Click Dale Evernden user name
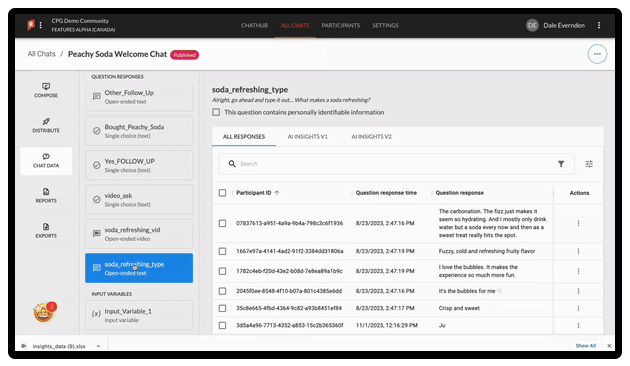630x366 pixels. [x=564, y=25]
